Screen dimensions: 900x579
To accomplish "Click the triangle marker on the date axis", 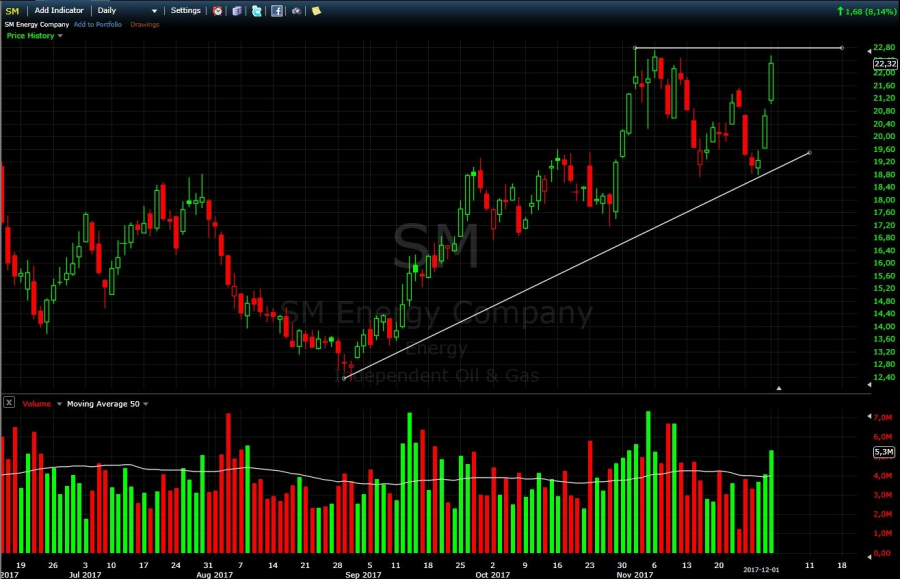I will (x=779, y=387).
